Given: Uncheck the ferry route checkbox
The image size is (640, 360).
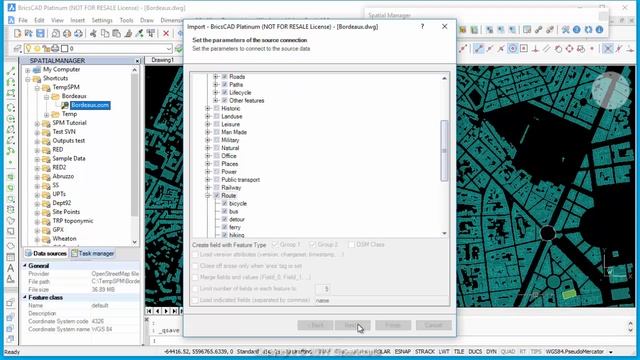Looking at the screenshot, I should (x=224, y=227).
